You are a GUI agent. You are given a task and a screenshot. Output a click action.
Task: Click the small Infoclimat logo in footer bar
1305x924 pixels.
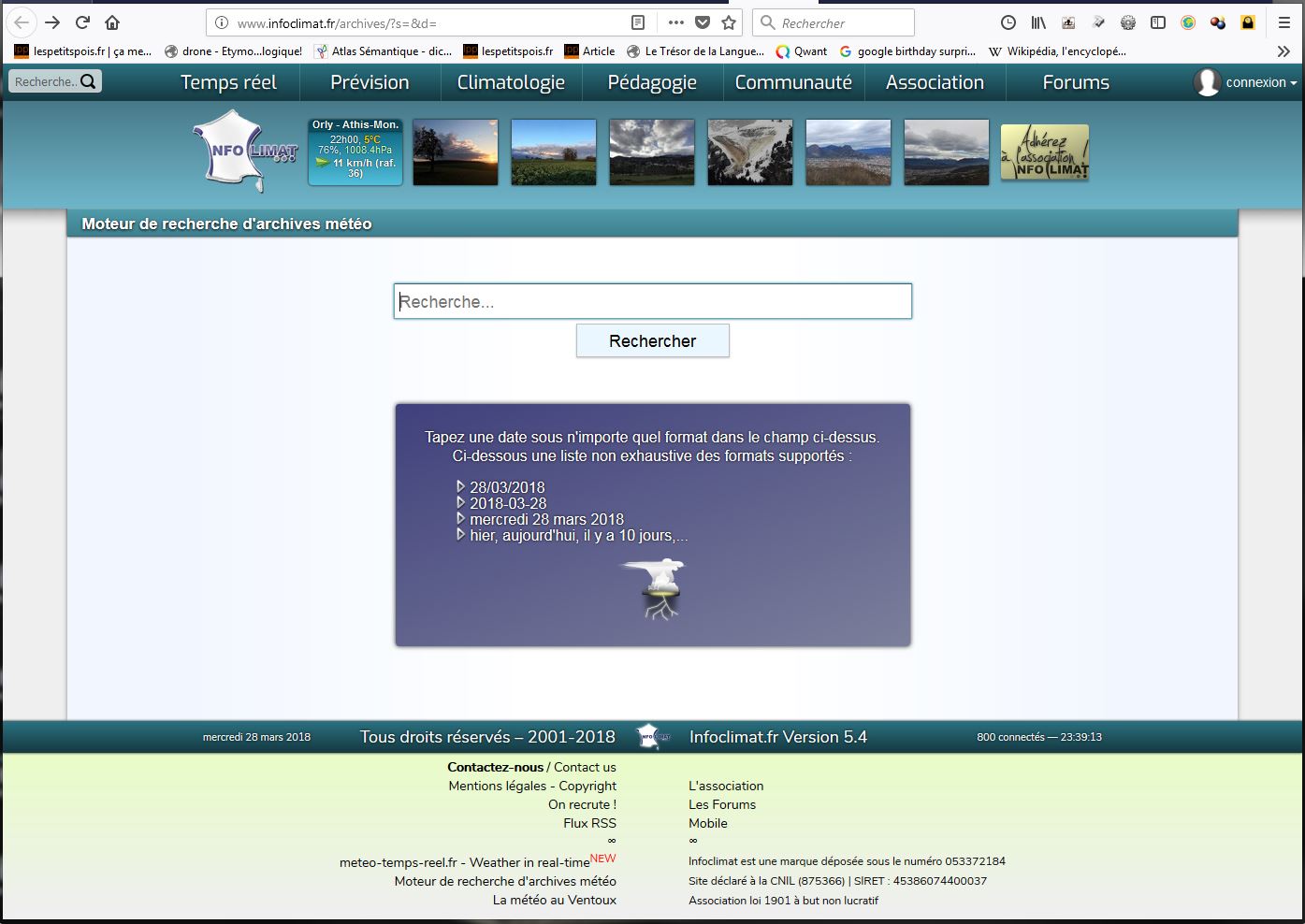654,737
